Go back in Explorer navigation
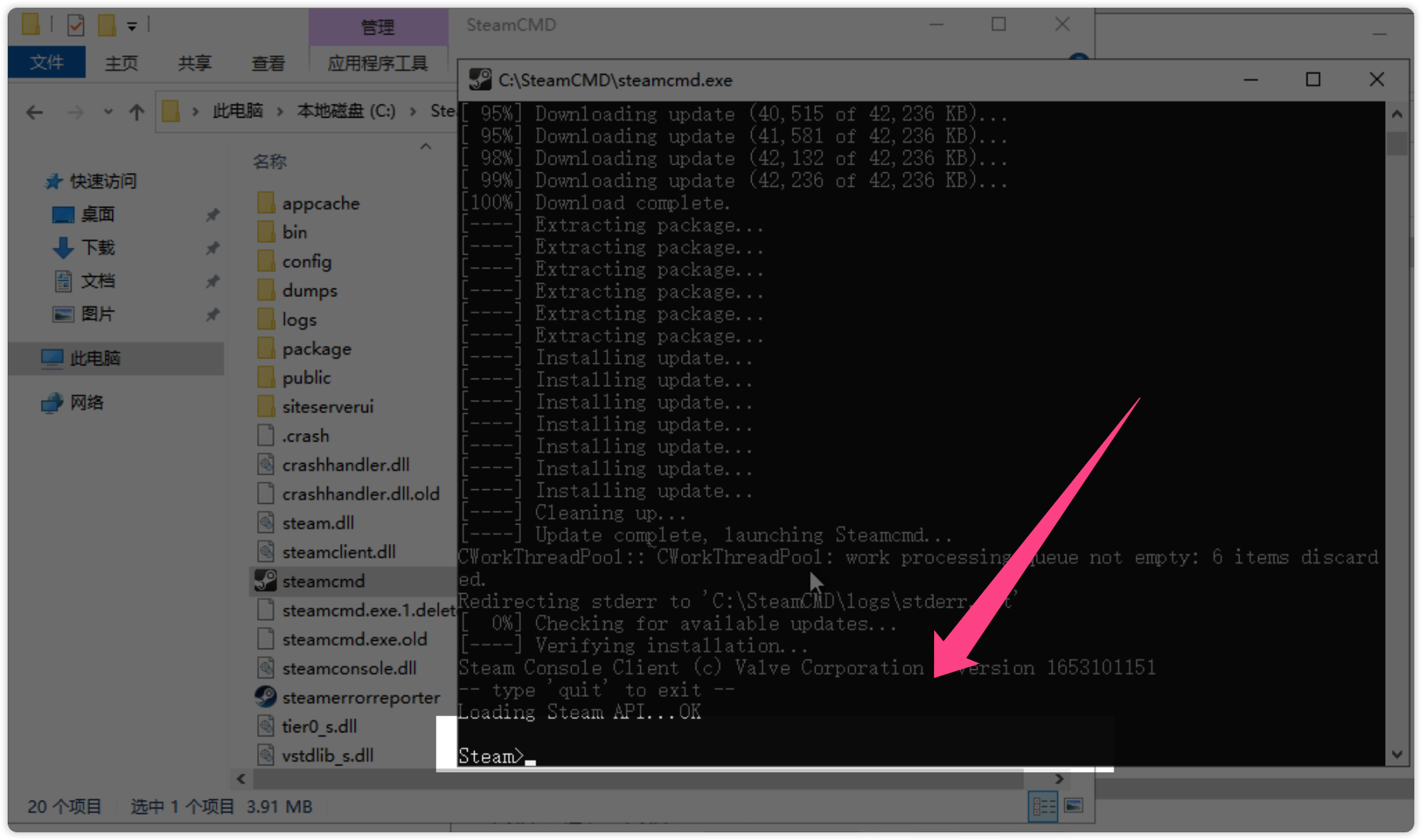Screen dimensions: 1422x840 tap(35, 112)
